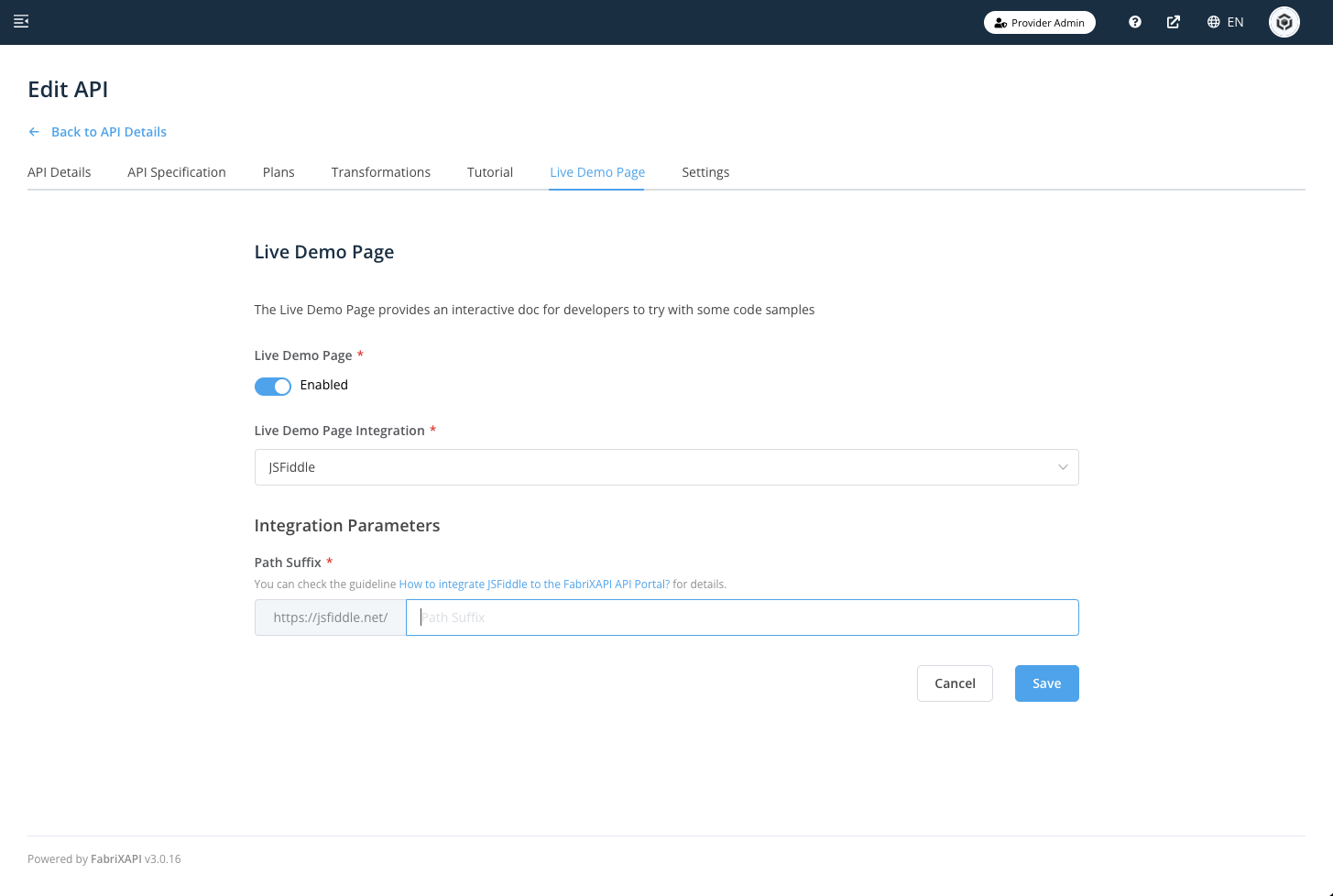Click the globe language icon
The width and height of the screenshot is (1333, 896).
coord(1213,22)
